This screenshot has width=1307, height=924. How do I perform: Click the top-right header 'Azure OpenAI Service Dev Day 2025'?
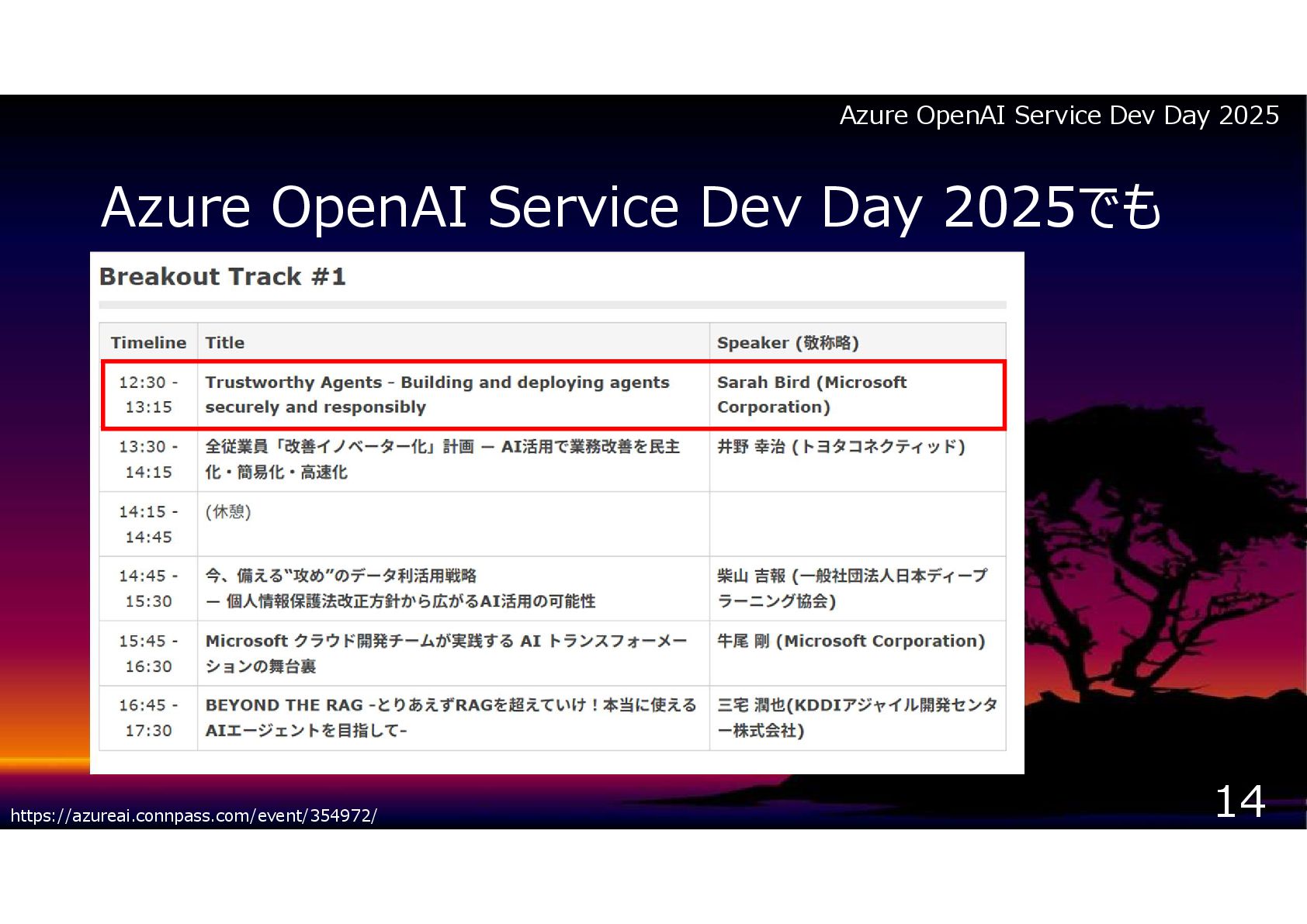click(x=1059, y=116)
